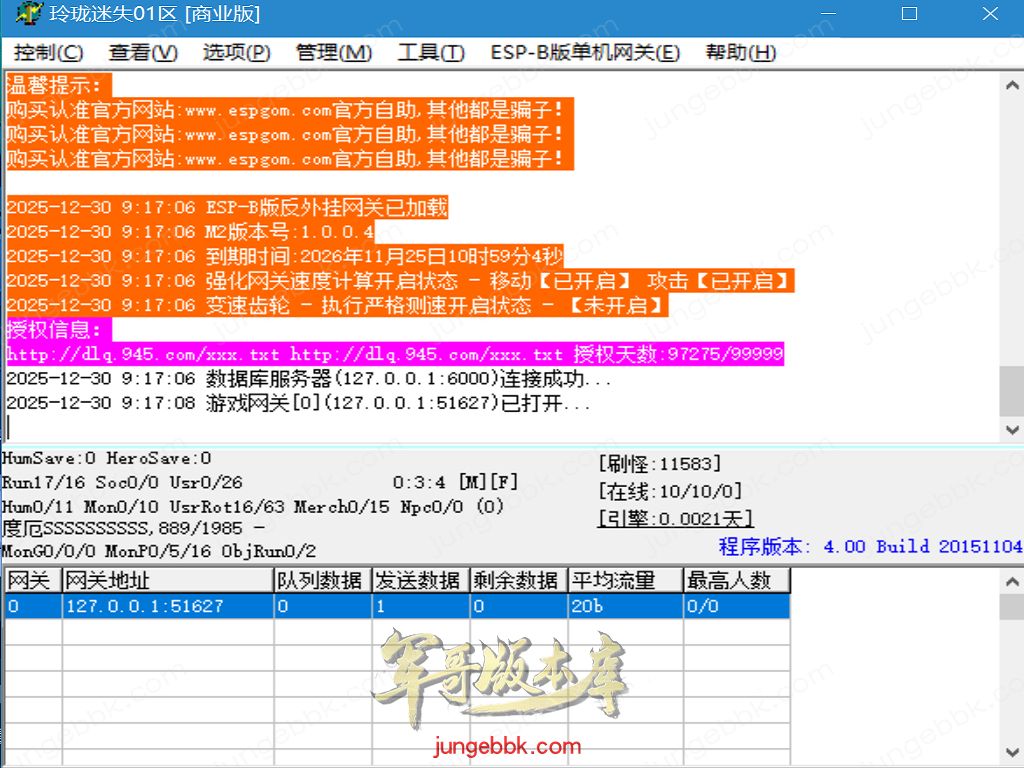Click the gateway table scroll-up arrow
Viewport: 1024px width, 768px height.
tap(1012, 580)
